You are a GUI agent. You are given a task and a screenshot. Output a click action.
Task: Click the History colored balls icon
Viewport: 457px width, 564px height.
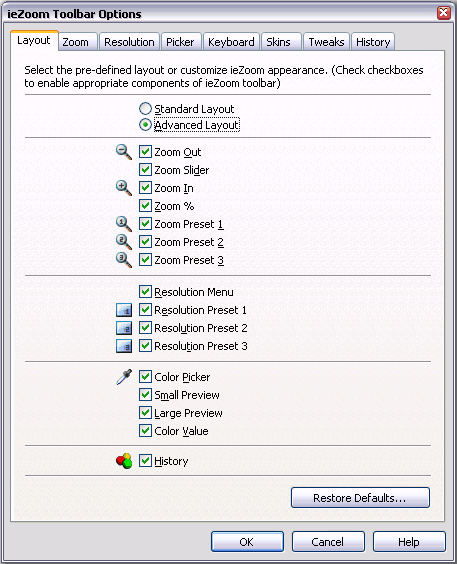click(x=124, y=461)
